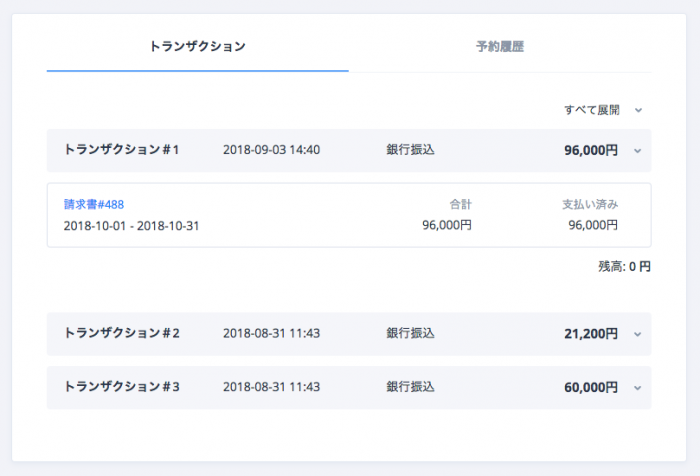Viewport: 700px width, 476px height.
Task: Click the 60,000円 amount
Action: 591,387
